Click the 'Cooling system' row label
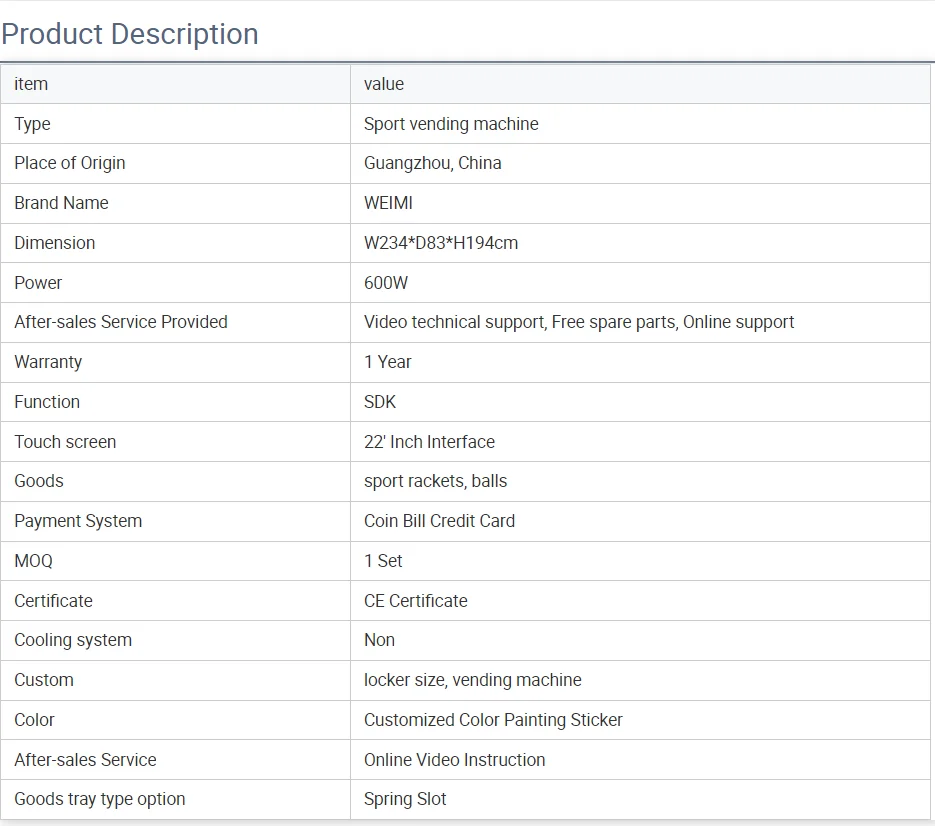 73,640
